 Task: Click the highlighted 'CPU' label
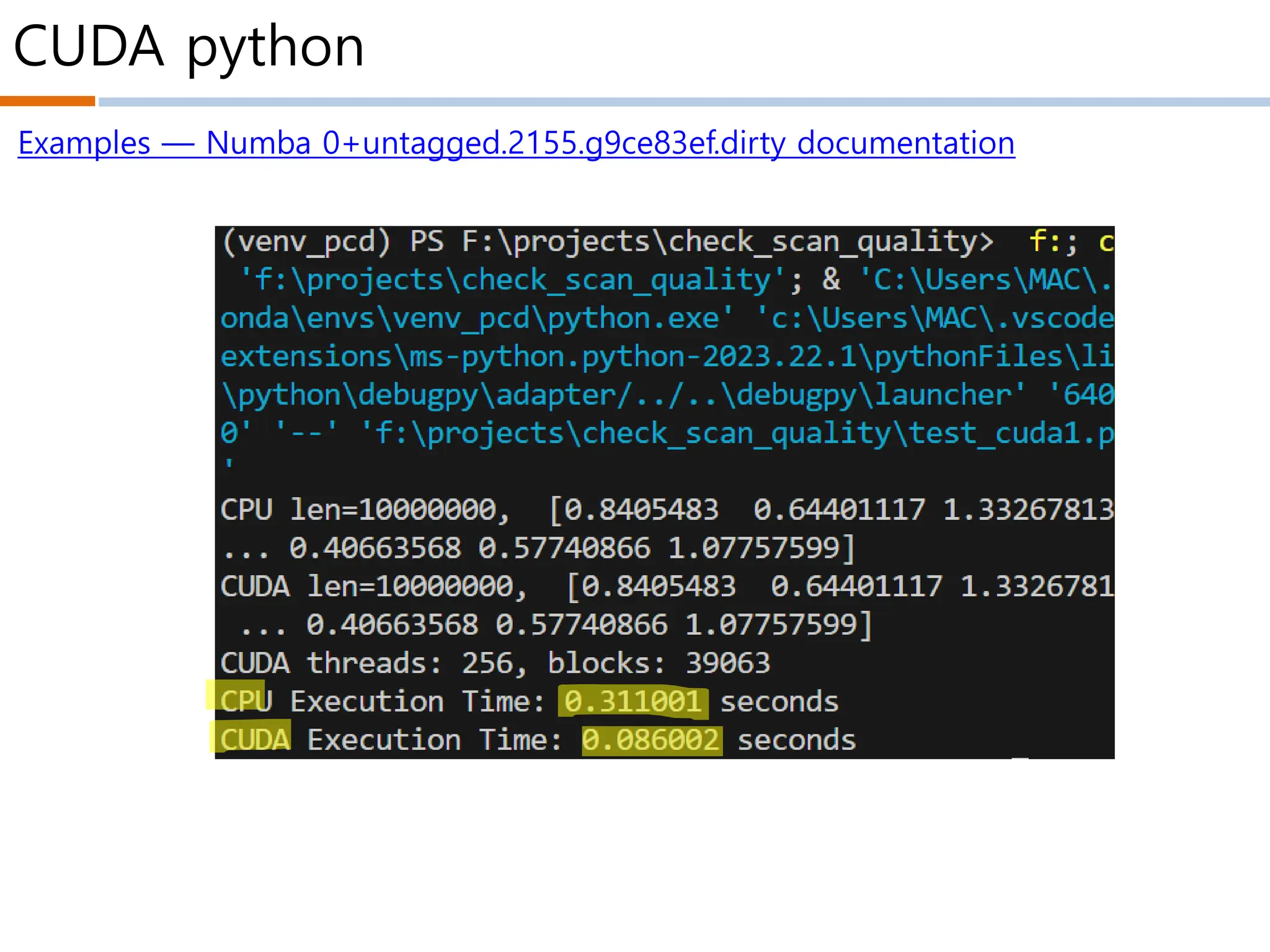246,702
